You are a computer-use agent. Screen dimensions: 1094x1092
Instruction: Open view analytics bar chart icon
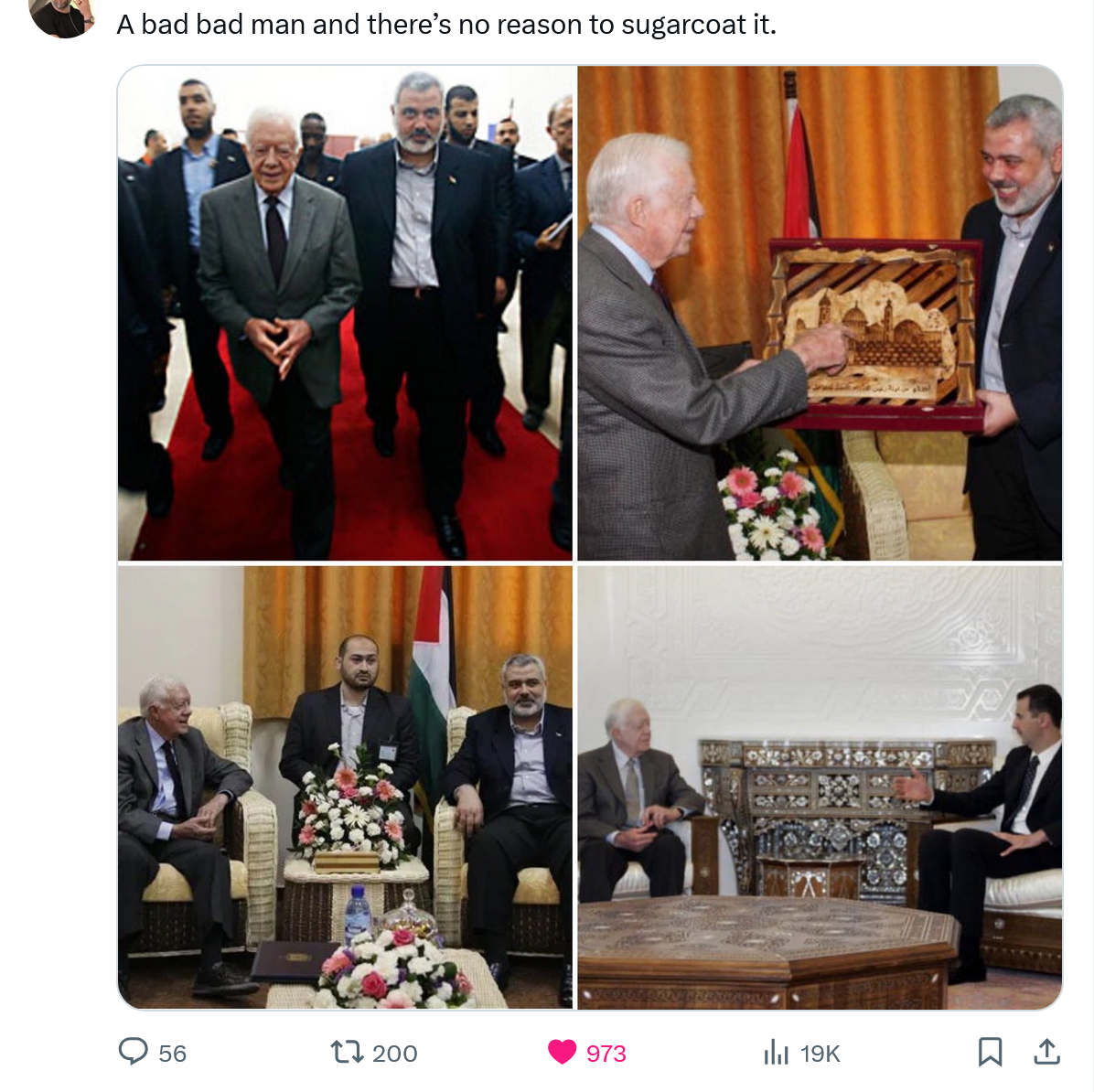pos(776,1052)
